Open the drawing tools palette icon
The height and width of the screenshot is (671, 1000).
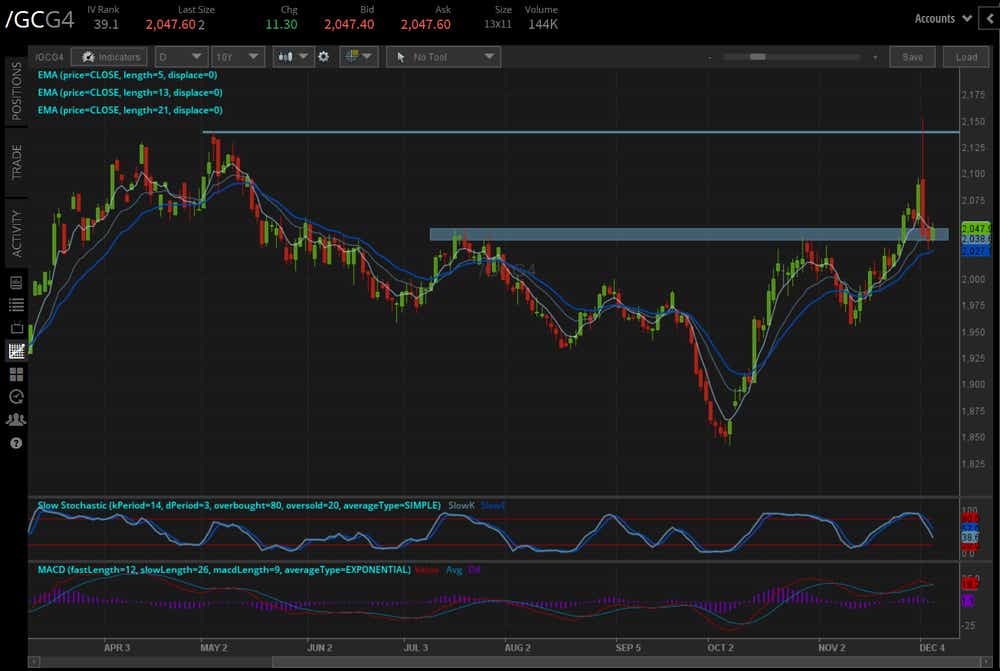click(353, 57)
